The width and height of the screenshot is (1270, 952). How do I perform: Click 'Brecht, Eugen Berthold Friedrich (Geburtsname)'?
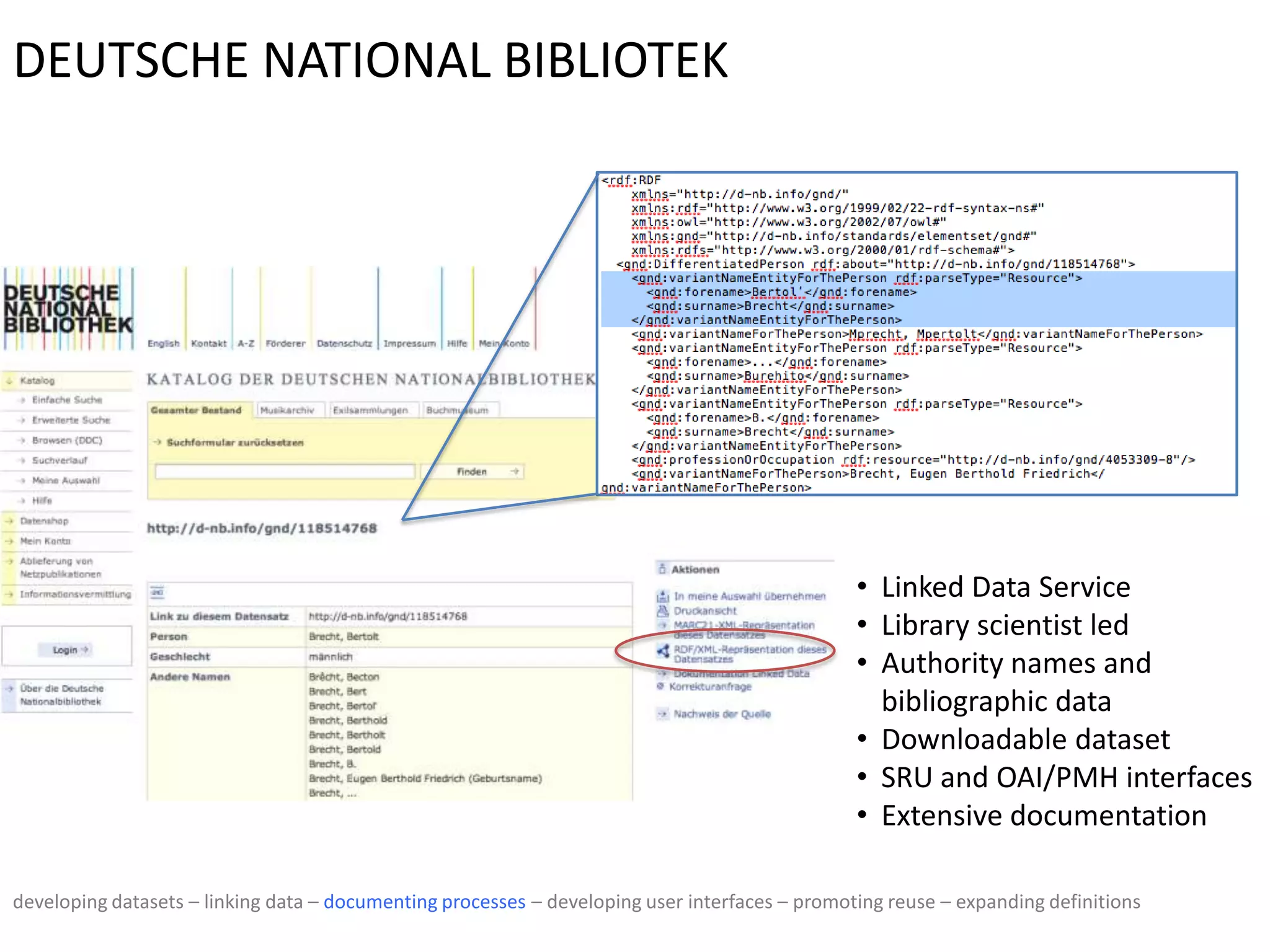click(425, 778)
